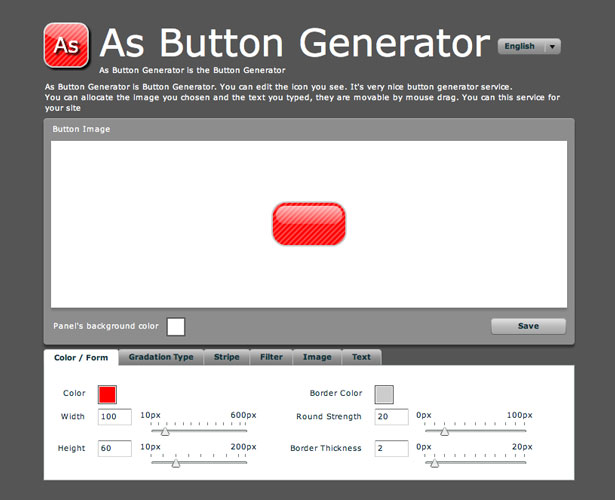Click the red button preview

[x=309, y=224]
